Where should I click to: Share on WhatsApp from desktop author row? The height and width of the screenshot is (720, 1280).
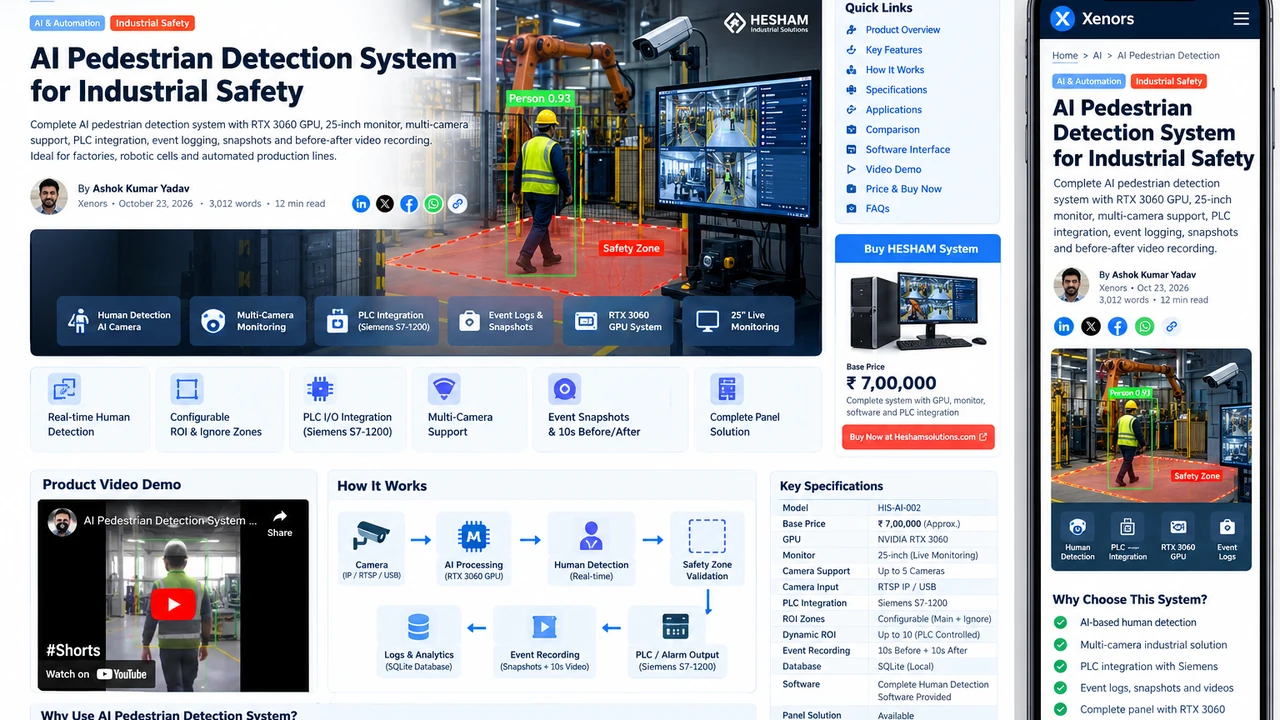tap(433, 204)
